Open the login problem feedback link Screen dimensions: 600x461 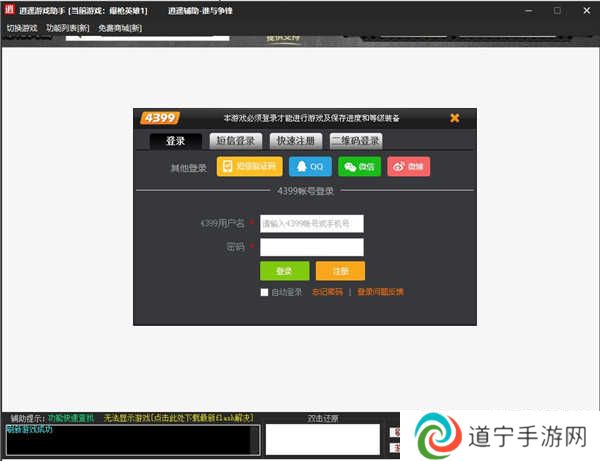click(x=380, y=292)
